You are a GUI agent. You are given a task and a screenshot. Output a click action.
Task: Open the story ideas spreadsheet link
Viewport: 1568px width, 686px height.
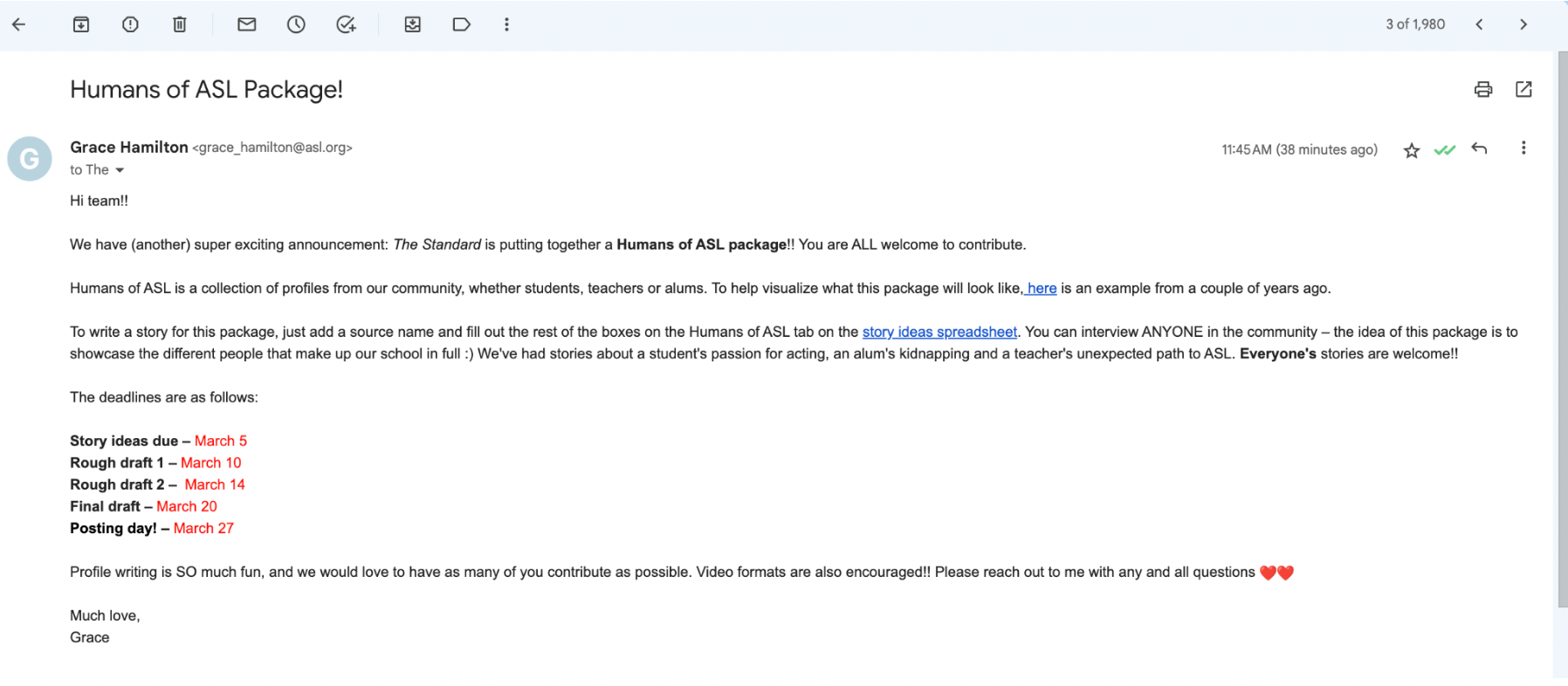tap(939, 332)
